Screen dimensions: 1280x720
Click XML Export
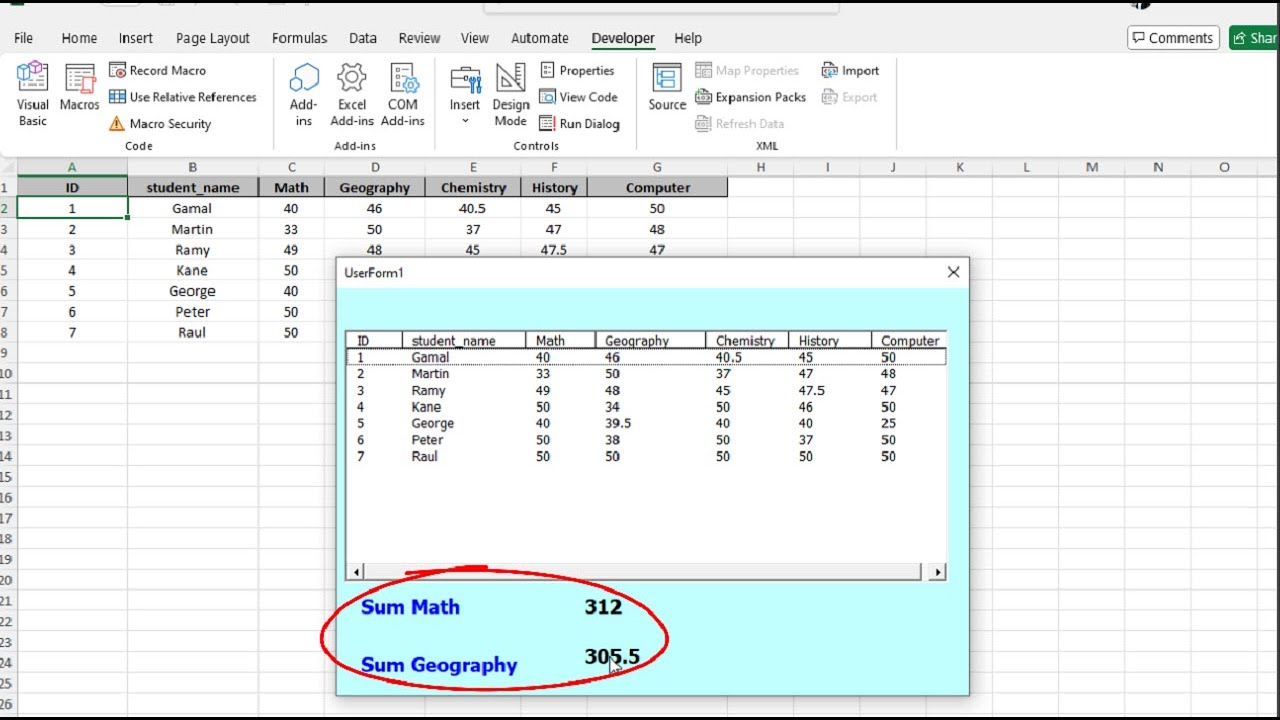point(849,97)
